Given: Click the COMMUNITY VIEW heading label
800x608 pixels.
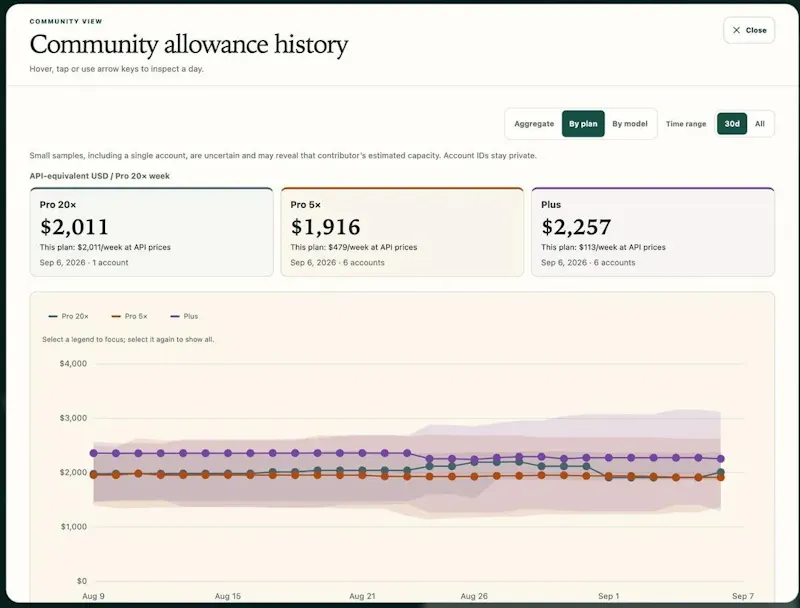Looking at the screenshot, I should pos(66,21).
